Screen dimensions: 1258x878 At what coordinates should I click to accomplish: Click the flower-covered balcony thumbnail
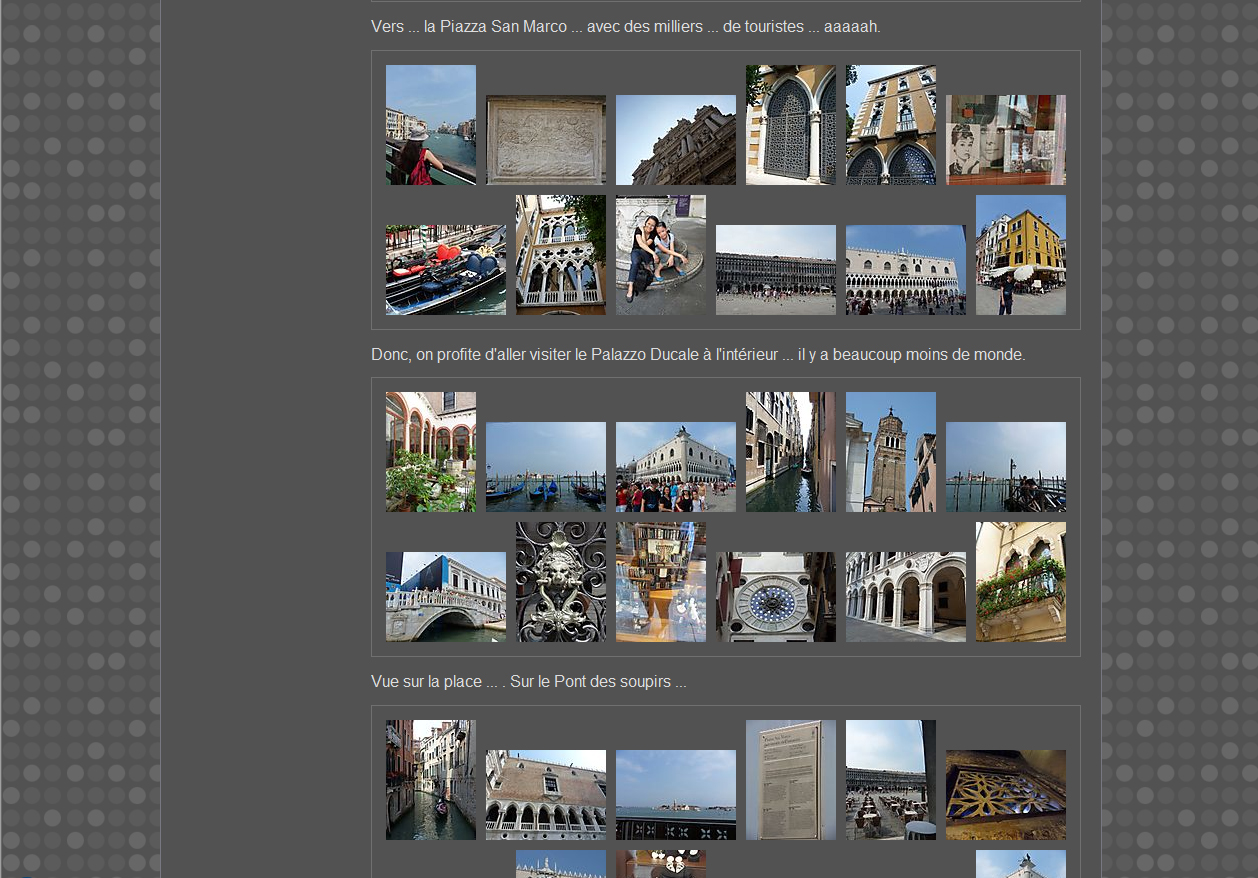[1020, 582]
